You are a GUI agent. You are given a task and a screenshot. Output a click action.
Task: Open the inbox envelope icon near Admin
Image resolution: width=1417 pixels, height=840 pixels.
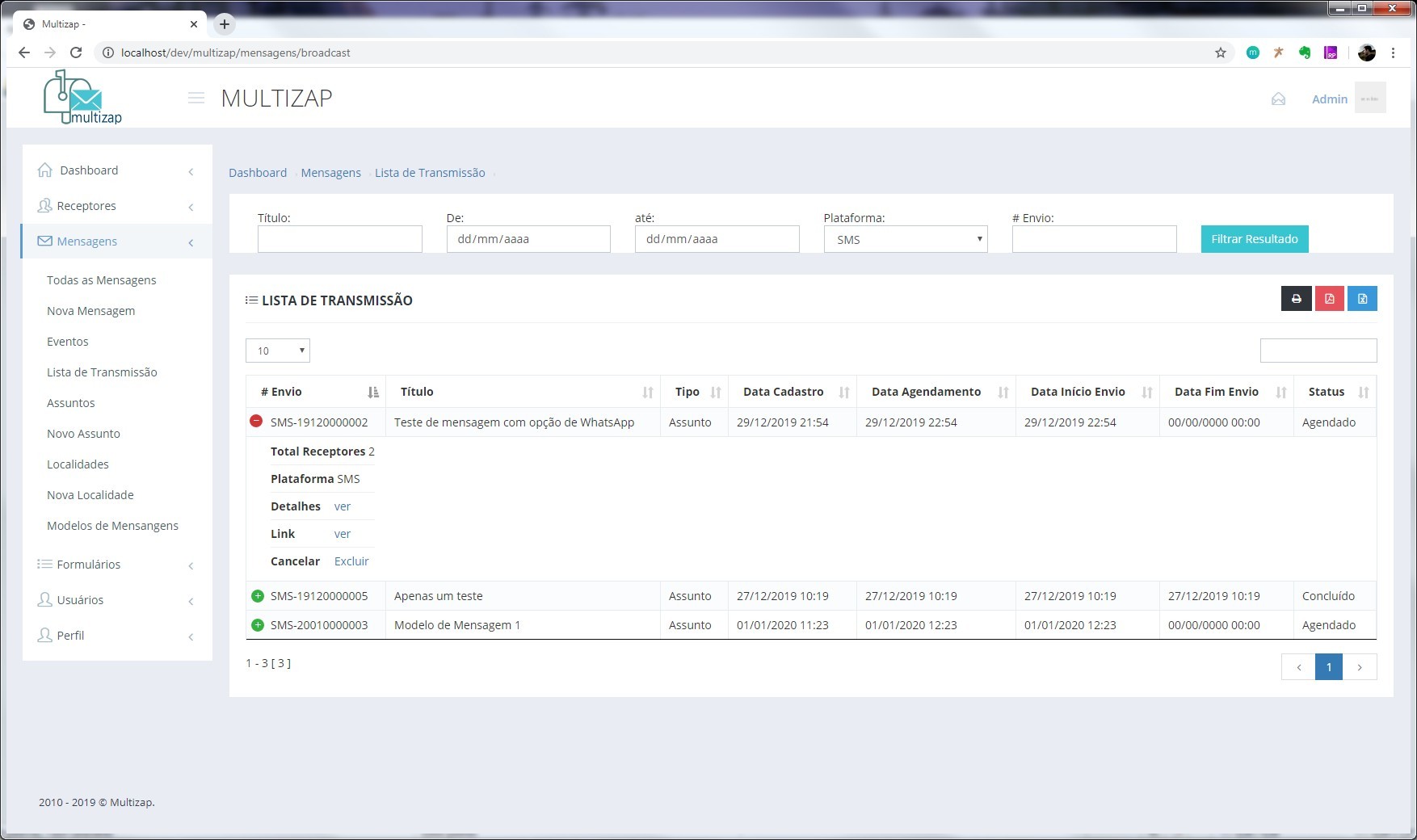(x=1278, y=99)
